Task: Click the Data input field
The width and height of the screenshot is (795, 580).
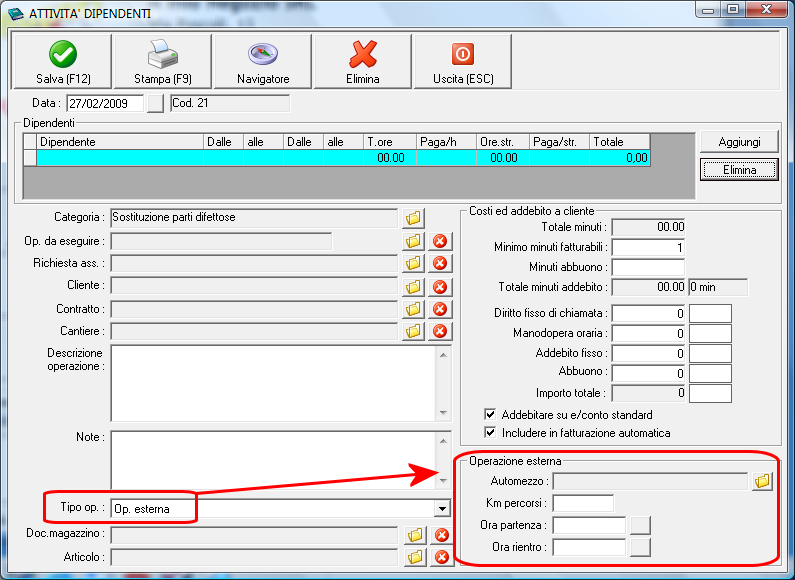Action: (105, 103)
